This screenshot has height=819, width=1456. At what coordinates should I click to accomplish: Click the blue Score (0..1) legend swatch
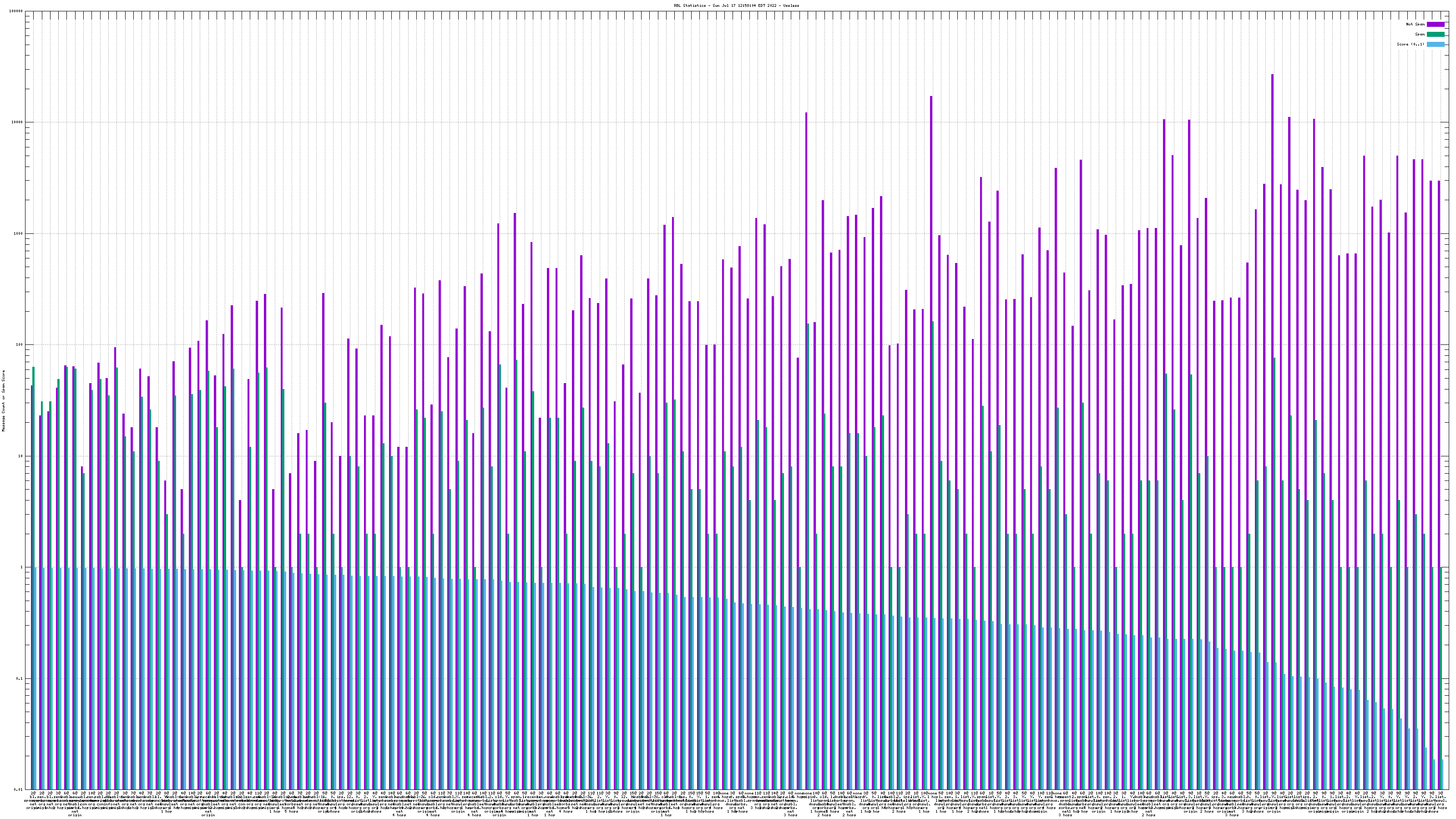(1436, 44)
